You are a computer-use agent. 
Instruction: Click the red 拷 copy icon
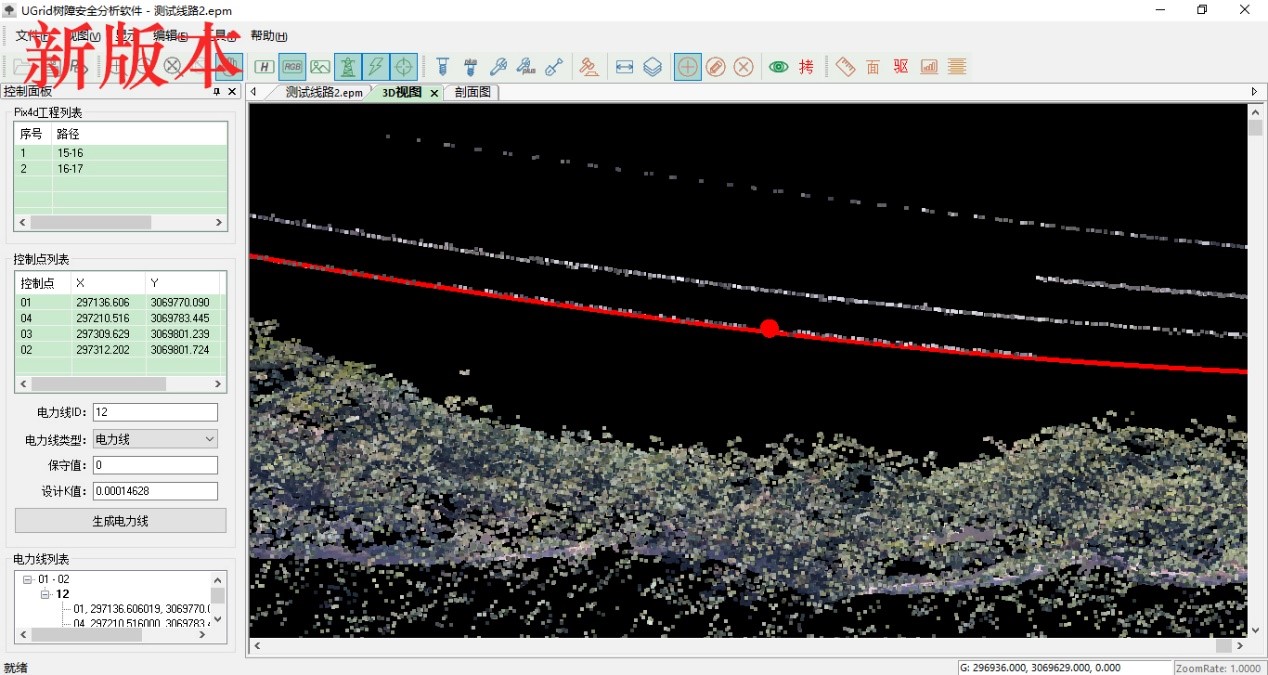(806, 67)
